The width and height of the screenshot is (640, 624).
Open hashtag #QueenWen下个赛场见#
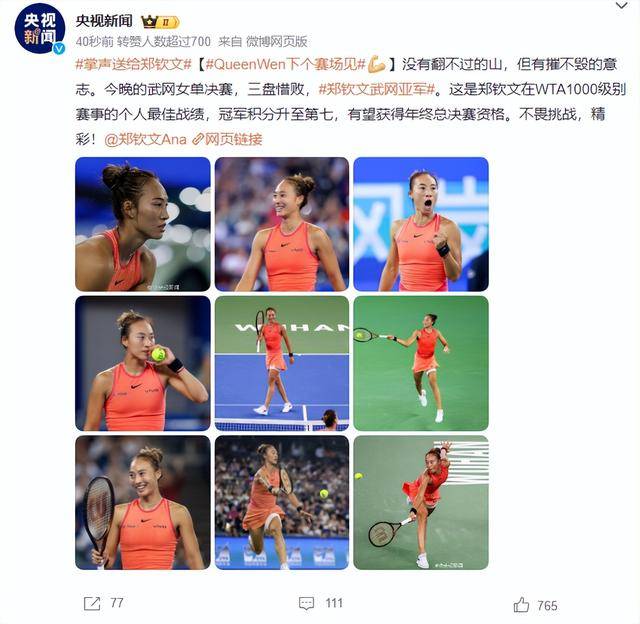[x=286, y=64]
